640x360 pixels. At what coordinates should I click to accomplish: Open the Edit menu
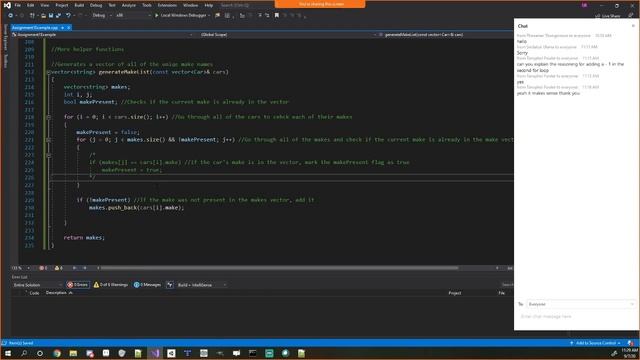tap(31, 5)
